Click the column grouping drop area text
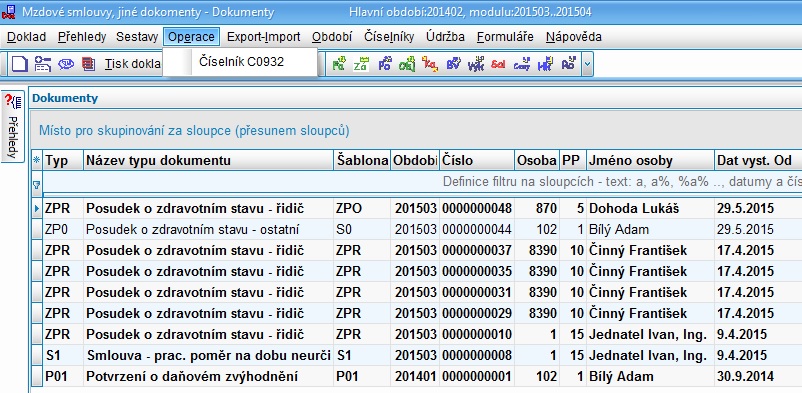 pyautogui.click(x=194, y=131)
